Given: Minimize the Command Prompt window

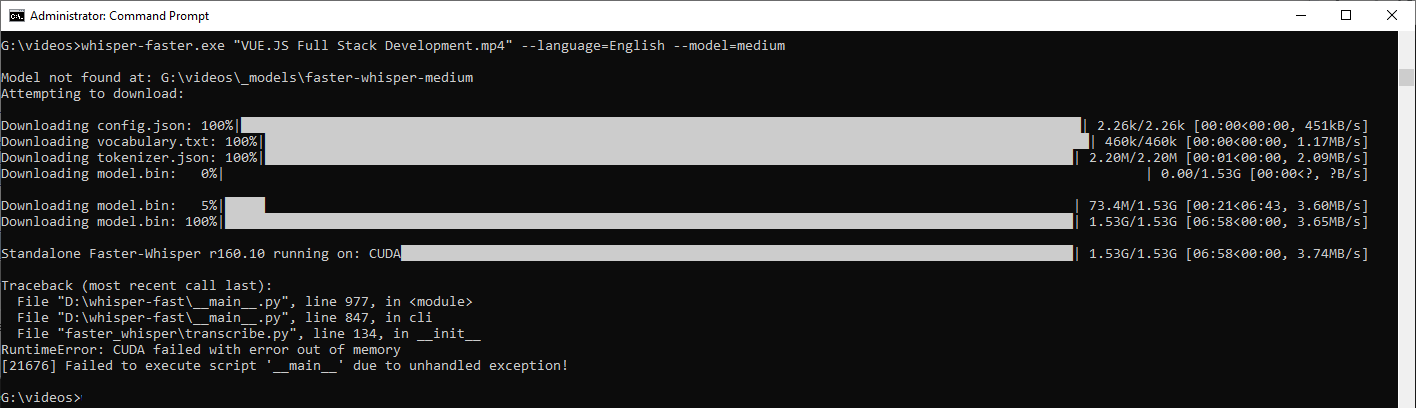Looking at the screenshot, I should coord(1300,15).
